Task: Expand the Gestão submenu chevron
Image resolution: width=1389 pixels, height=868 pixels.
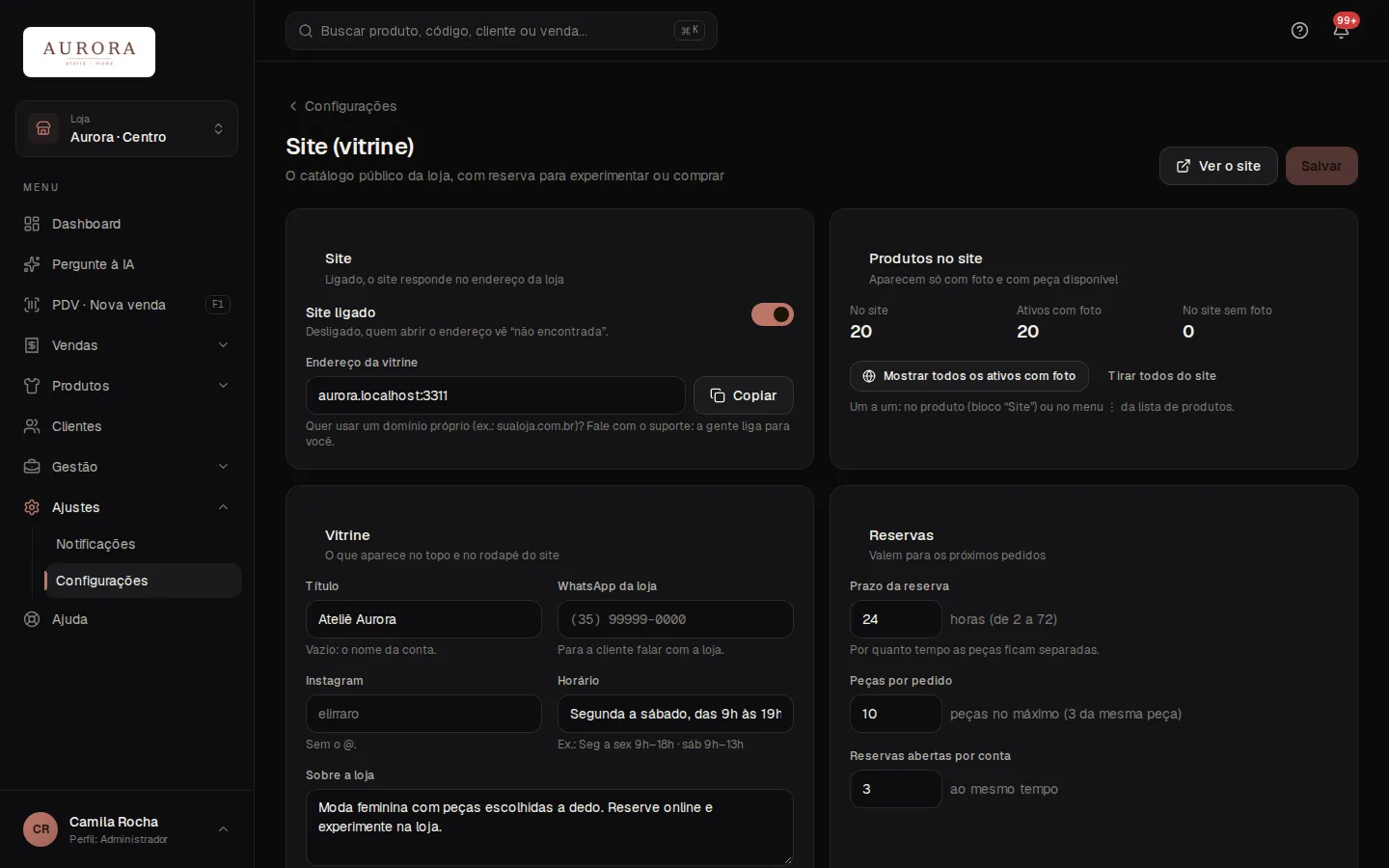Action: pos(223,467)
